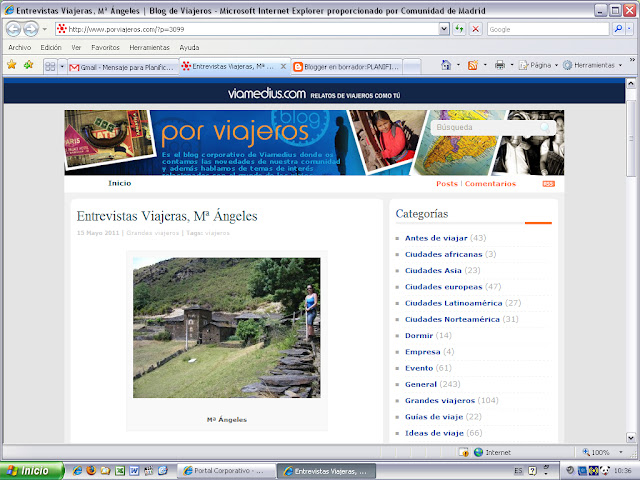Open the Home button dropdown arrow
This screenshot has height=480, width=640.
(x=458, y=65)
